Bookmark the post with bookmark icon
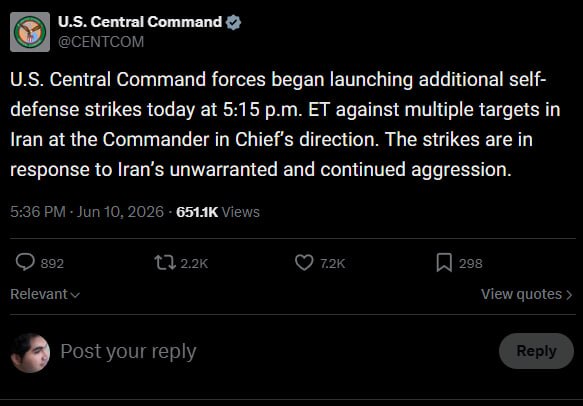The height and width of the screenshot is (406, 583). (444, 262)
